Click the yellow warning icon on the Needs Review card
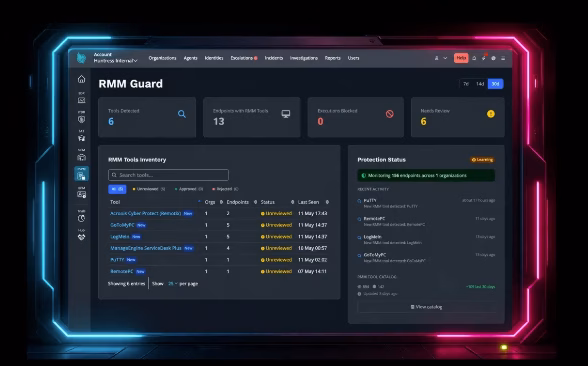 pyautogui.click(x=490, y=114)
